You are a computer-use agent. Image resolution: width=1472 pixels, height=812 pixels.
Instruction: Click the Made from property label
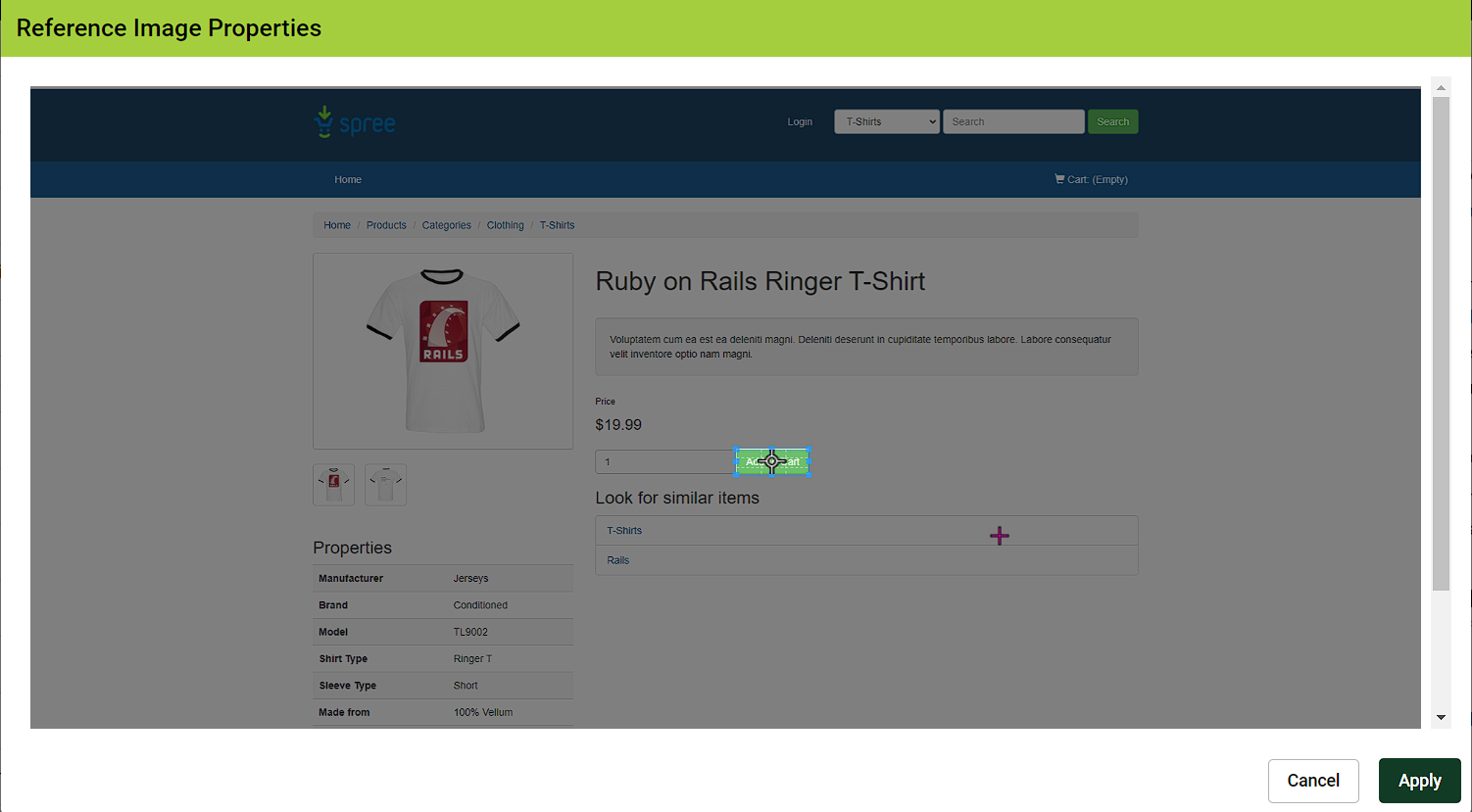344,712
